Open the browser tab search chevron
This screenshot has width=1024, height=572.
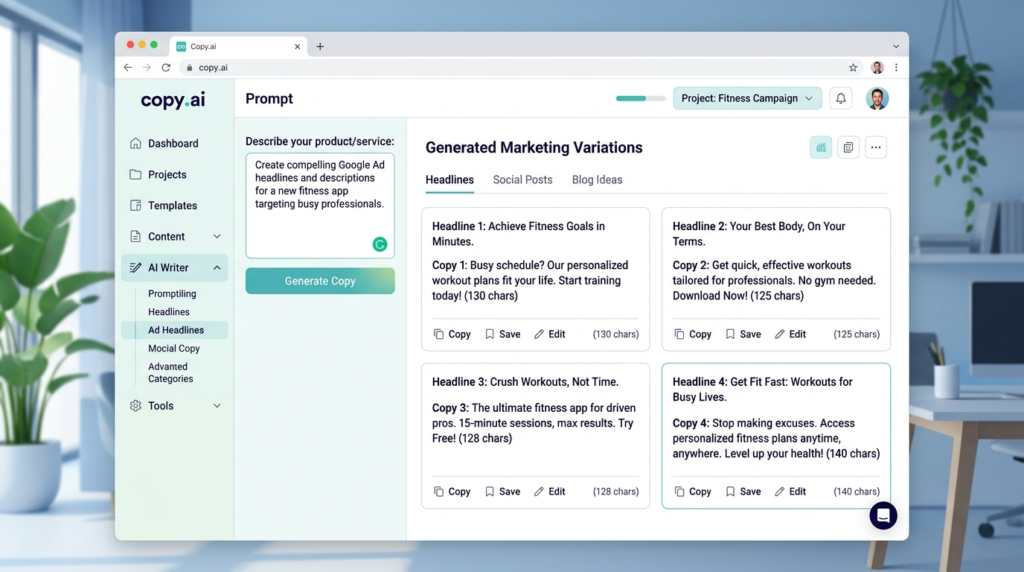pos(896,46)
